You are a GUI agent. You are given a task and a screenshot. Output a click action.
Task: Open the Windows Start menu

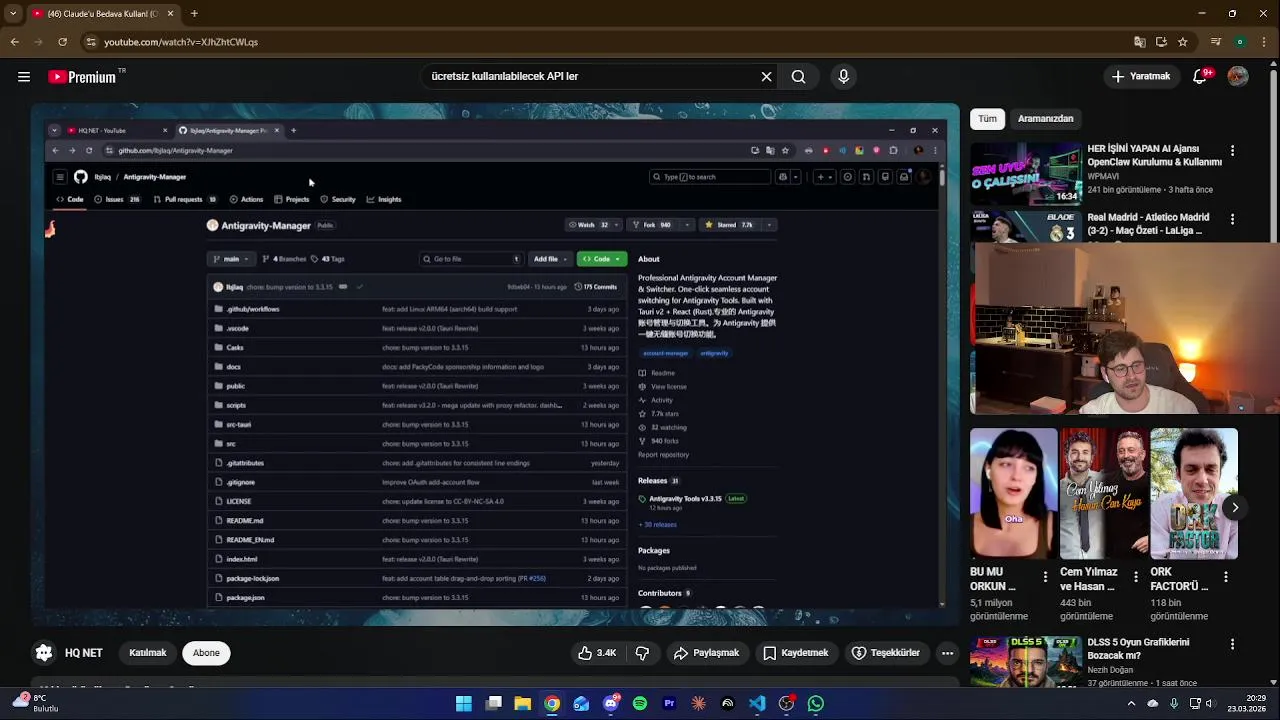coord(464,704)
